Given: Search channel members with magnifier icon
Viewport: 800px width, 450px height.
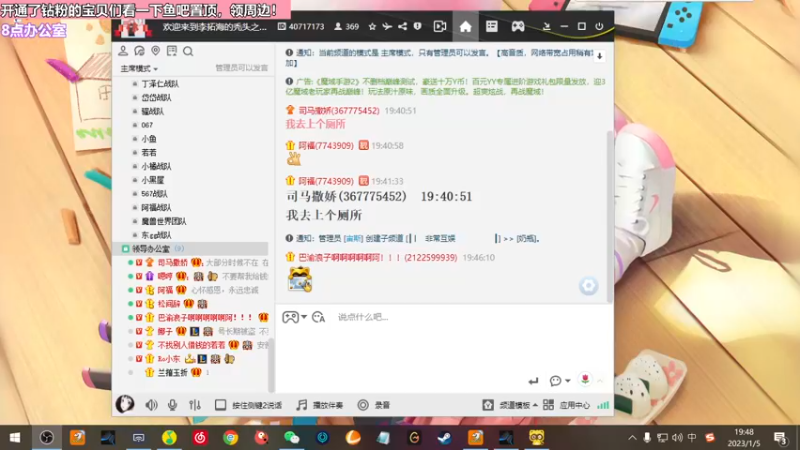Looking at the screenshot, I should pos(188,51).
